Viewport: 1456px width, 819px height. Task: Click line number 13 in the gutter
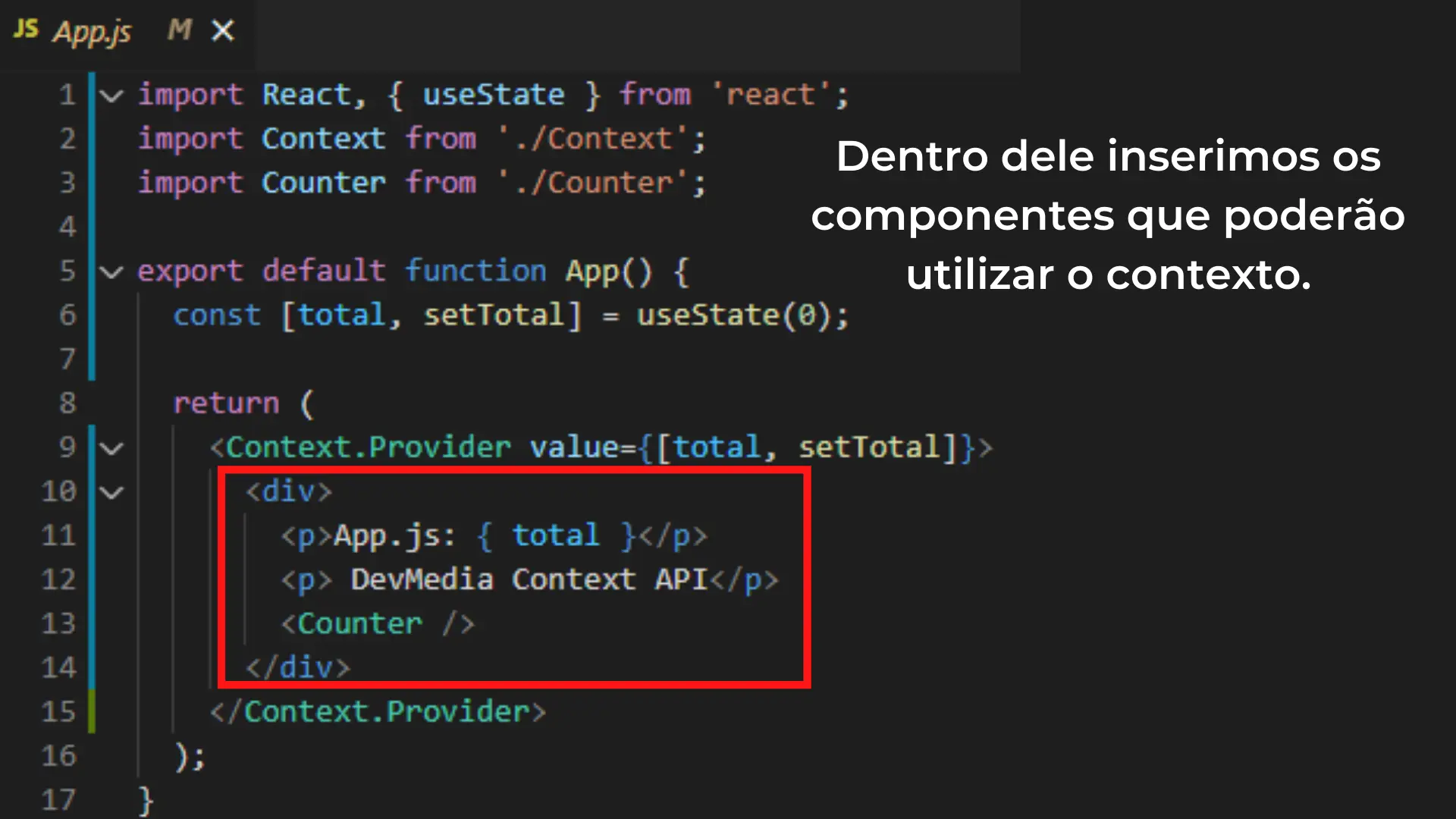(58, 624)
